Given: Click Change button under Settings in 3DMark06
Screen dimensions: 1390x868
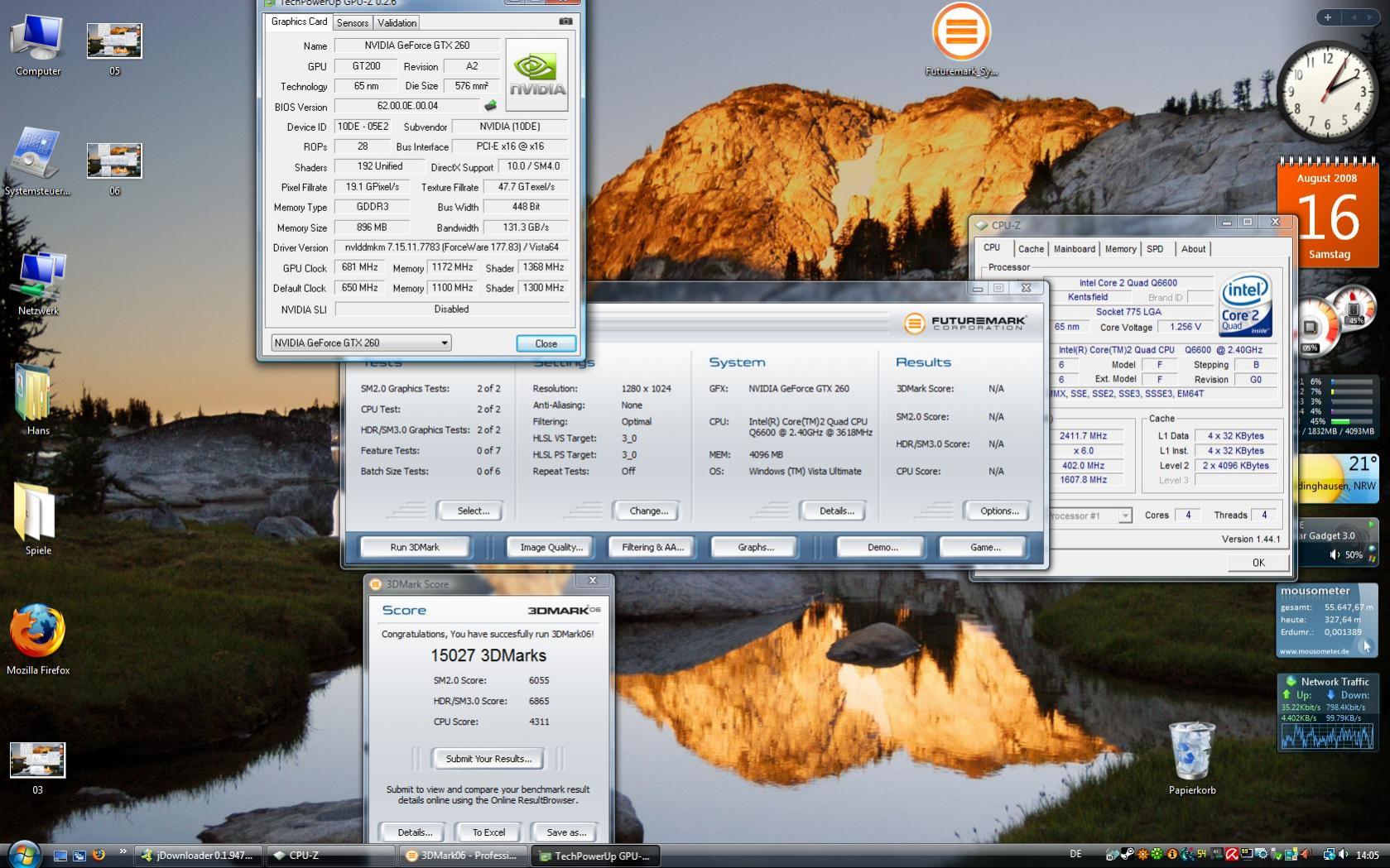Looking at the screenshot, I should coord(648,511).
